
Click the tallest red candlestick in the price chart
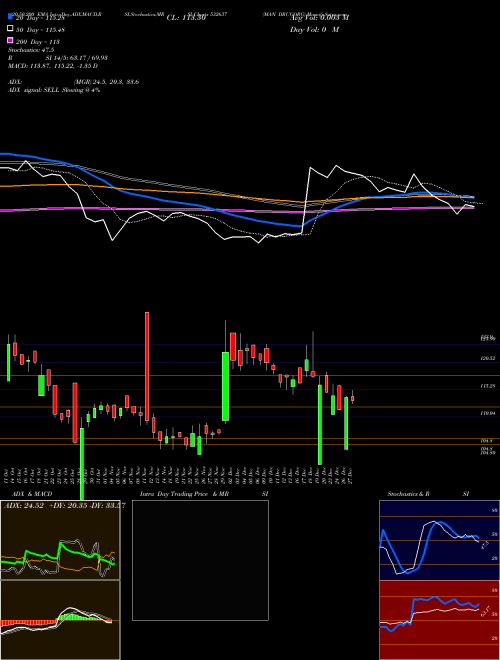(147, 367)
